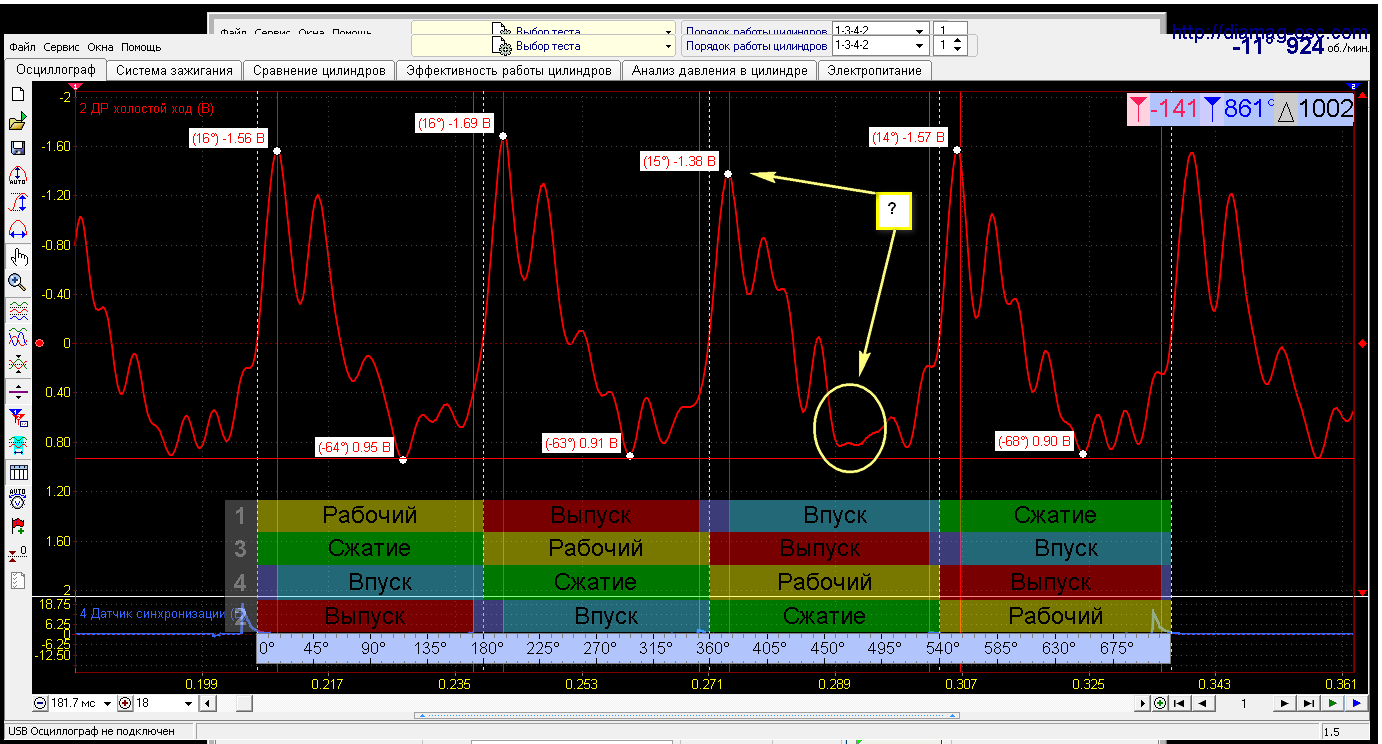Click the horizontal scrollbar thumb at bottom
1382x744 pixels.
(x=243, y=703)
